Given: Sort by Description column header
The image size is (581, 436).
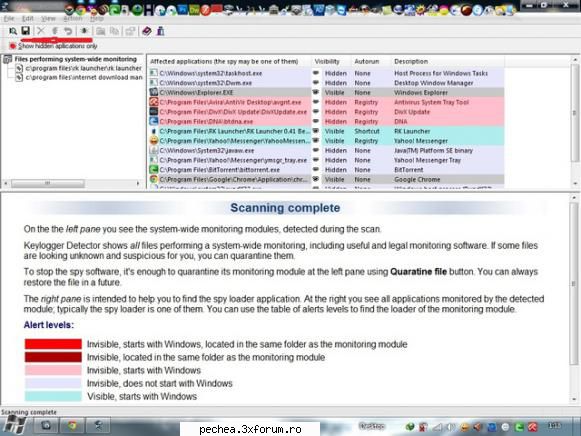Looking at the screenshot, I should [x=447, y=61].
